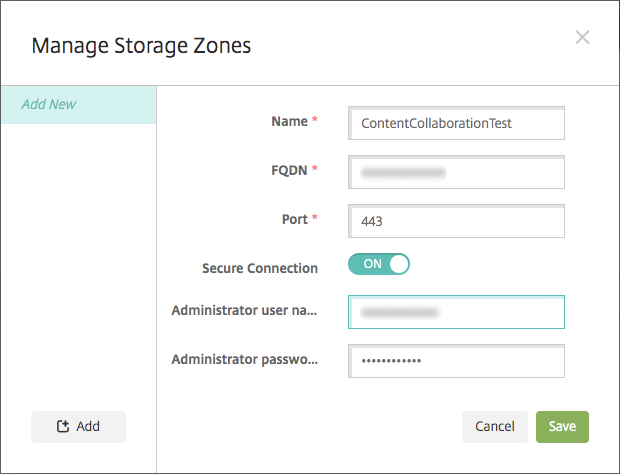Click the Administrator user name field
620x474 pixels.
click(x=456, y=312)
